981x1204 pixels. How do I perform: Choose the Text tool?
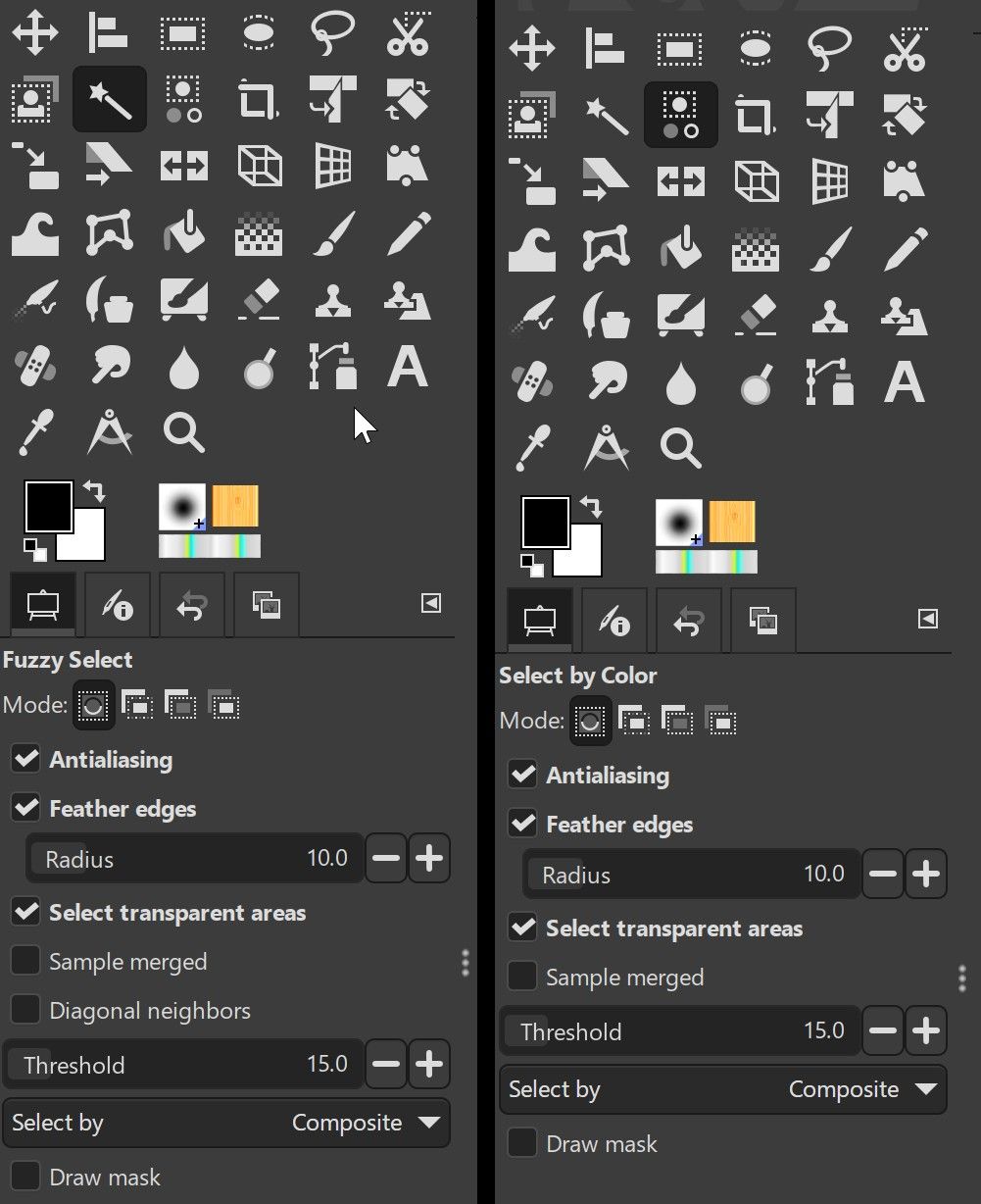coord(408,368)
